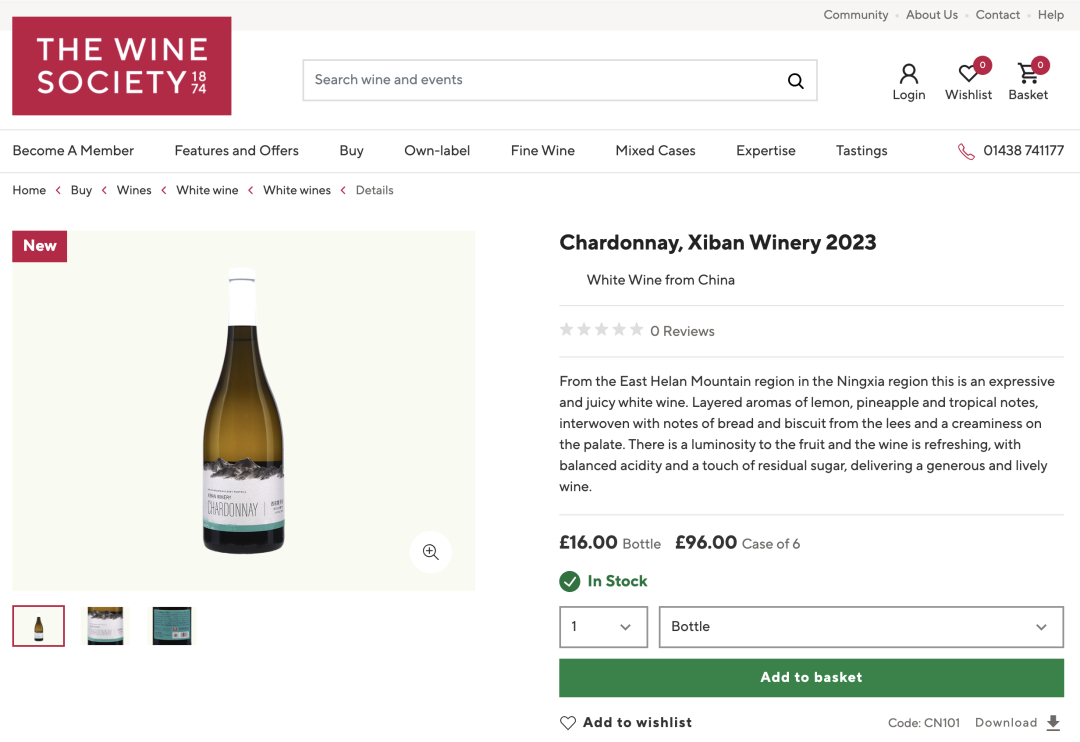Expand the Bottle format dropdown
This screenshot has width=1080, height=742.
[861, 627]
